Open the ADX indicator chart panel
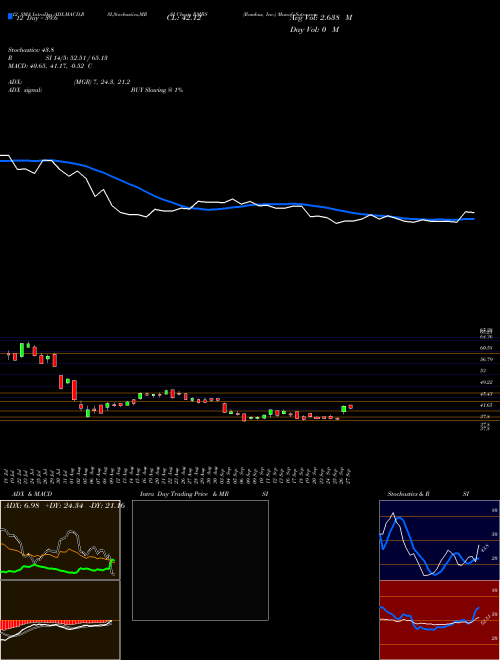Screen dimensions: 500x660 (x=60, y=540)
